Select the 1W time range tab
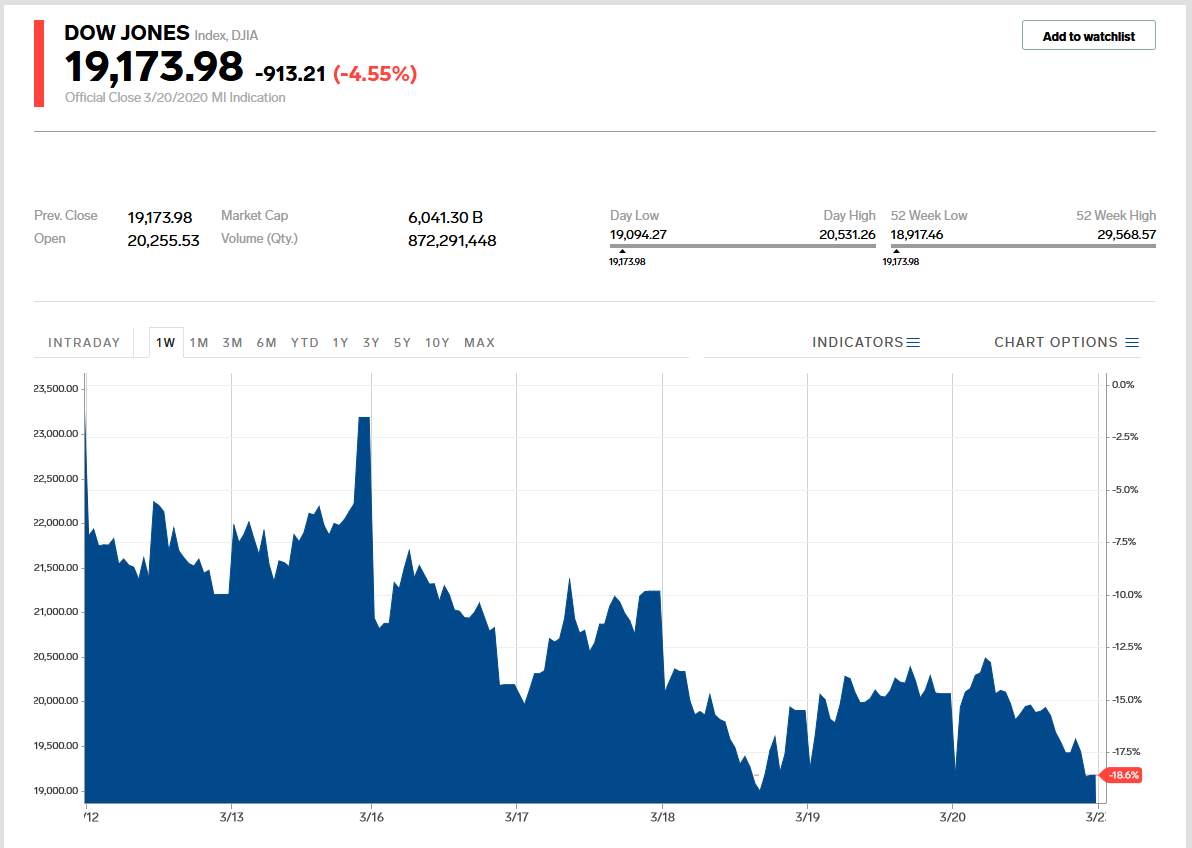 [x=165, y=343]
